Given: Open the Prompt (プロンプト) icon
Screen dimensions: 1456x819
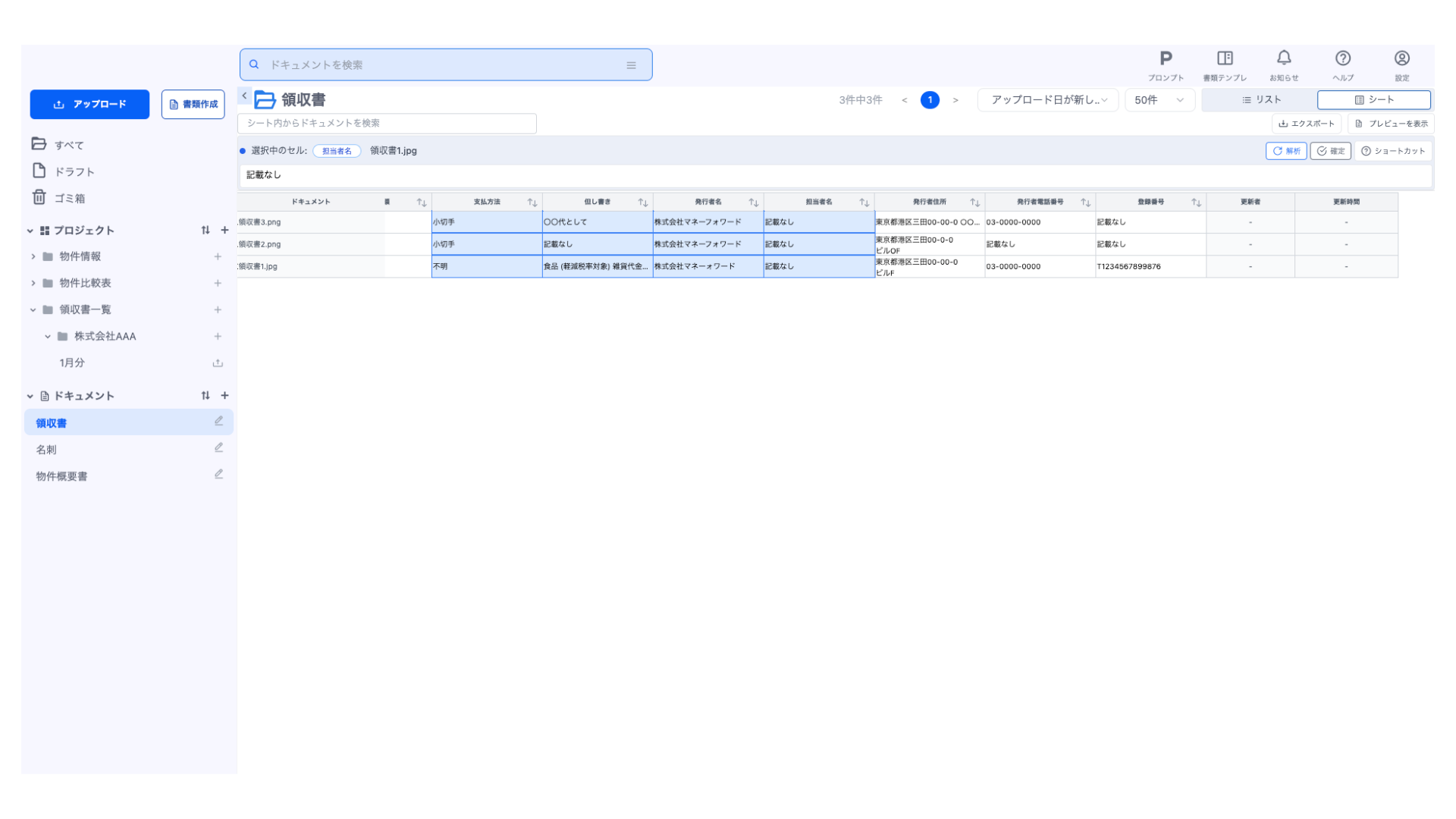Looking at the screenshot, I should point(1166,59).
